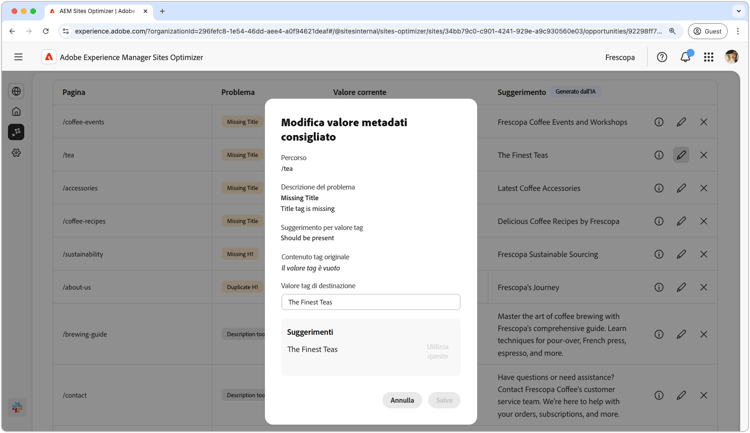Edit the /about-us suggestion
Image resolution: width=750 pixels, height=433 pixels.
(681, 287)
